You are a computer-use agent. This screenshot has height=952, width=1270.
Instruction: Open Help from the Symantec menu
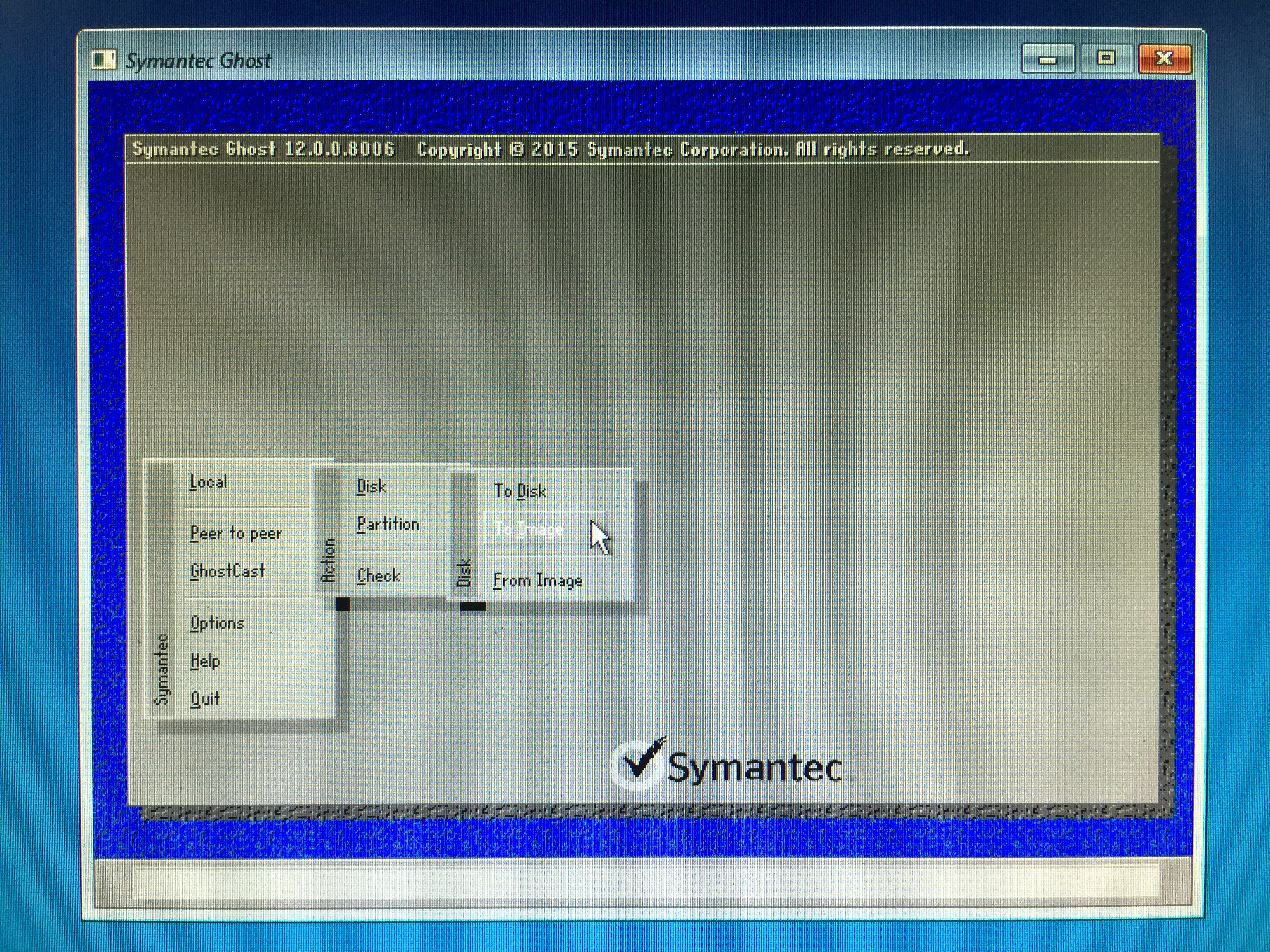tap(205, 661)
